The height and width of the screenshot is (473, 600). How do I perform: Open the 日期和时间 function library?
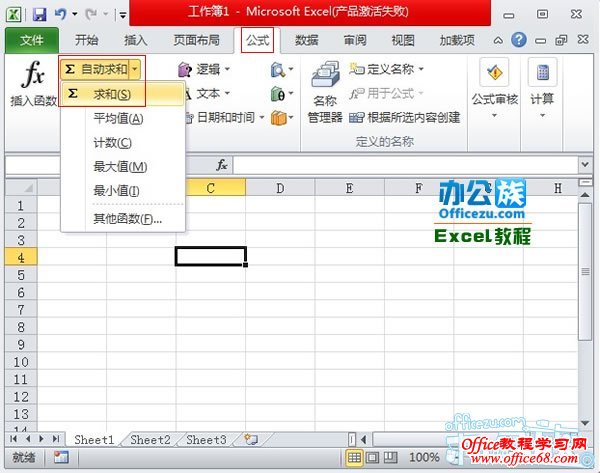coord(225,117)
